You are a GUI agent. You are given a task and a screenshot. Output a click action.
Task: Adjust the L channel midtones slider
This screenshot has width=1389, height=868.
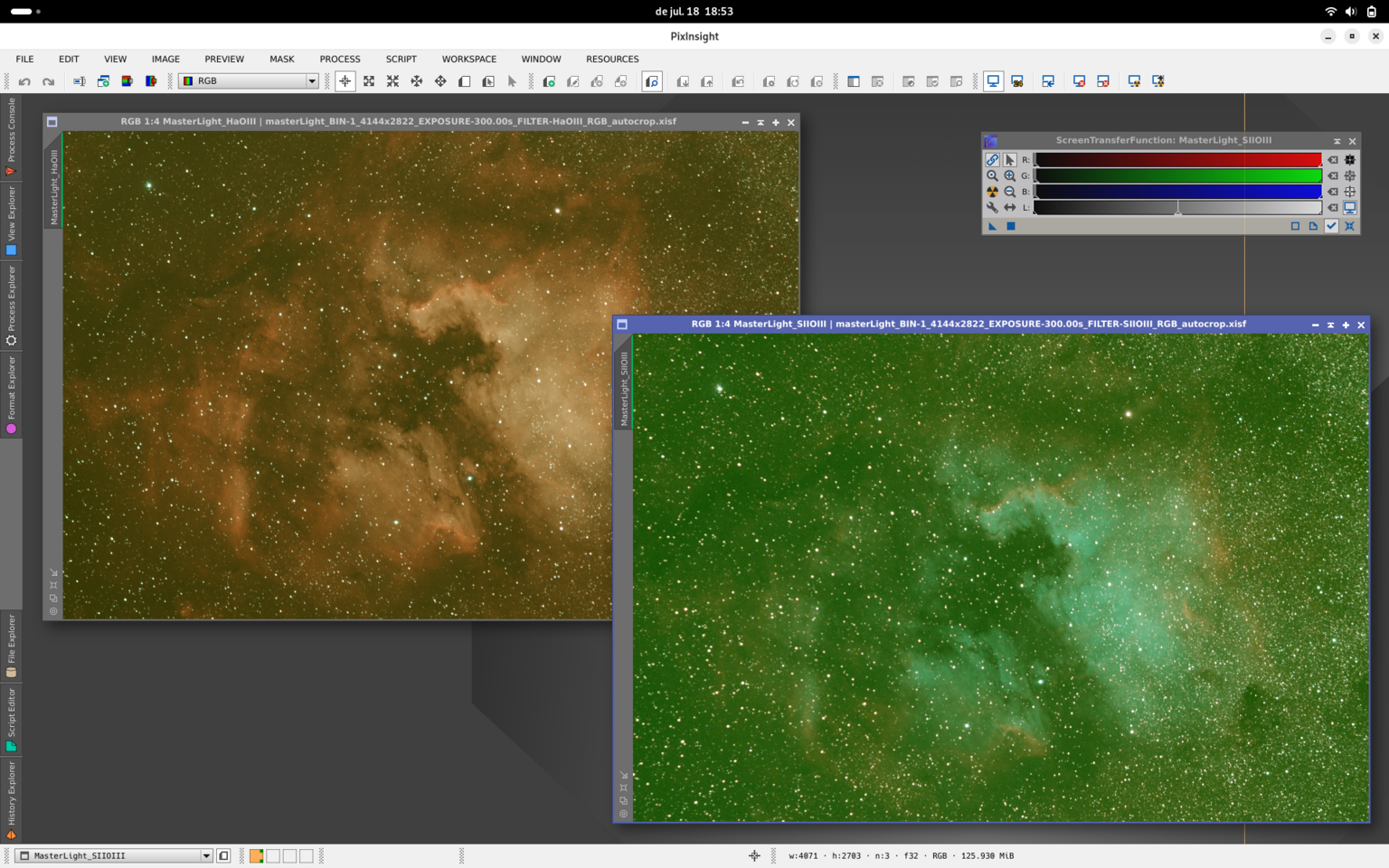[1177, 208]
